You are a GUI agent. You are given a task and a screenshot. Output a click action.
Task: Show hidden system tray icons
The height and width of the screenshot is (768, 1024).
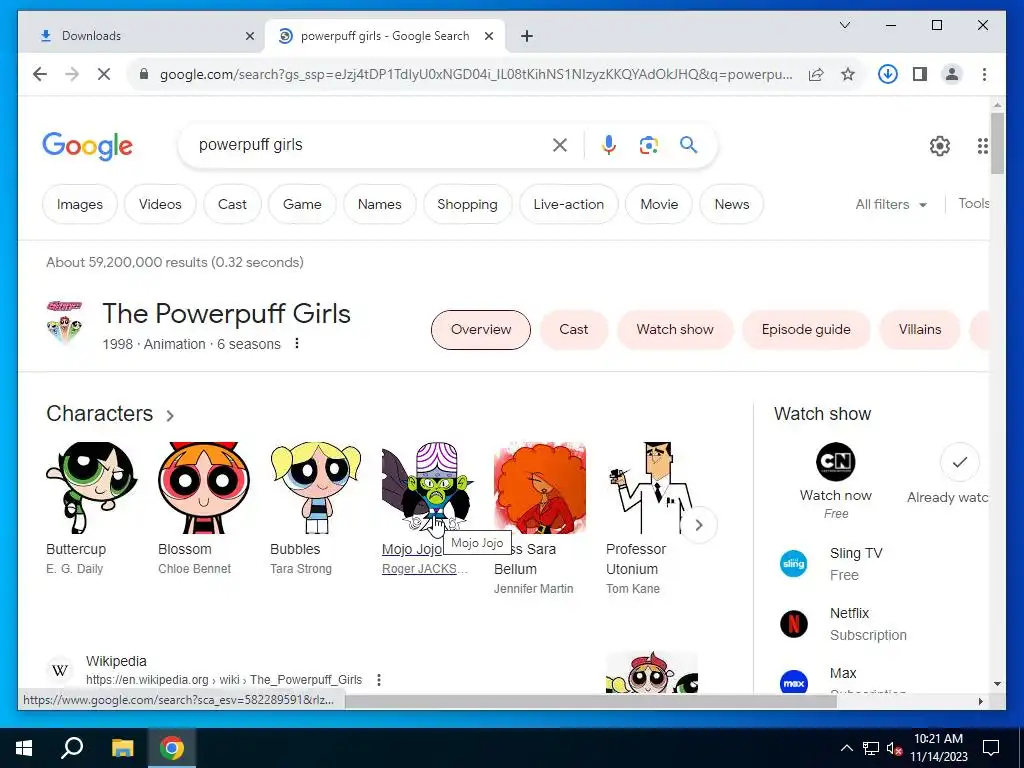point(846,748)
